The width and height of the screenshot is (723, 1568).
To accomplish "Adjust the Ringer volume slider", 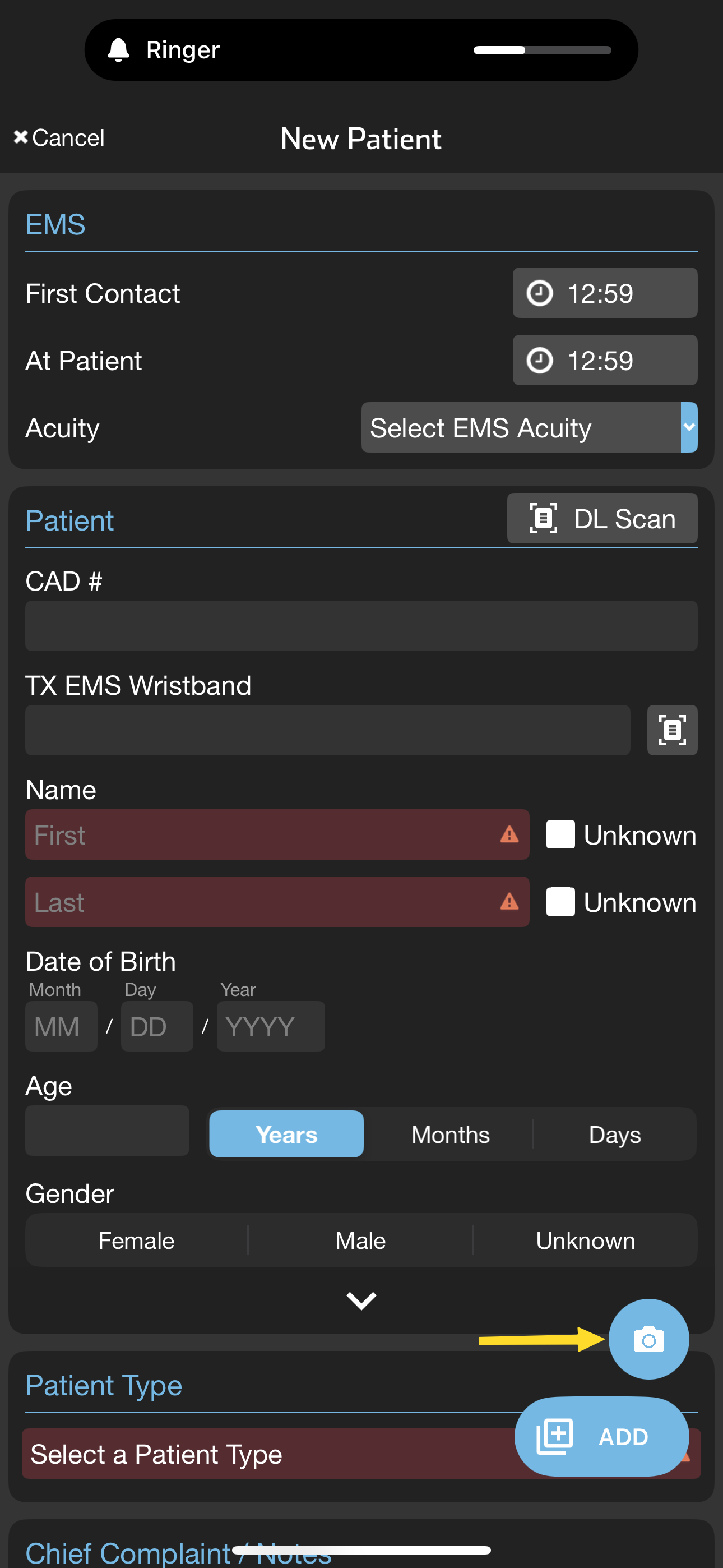I will point(541,50).
